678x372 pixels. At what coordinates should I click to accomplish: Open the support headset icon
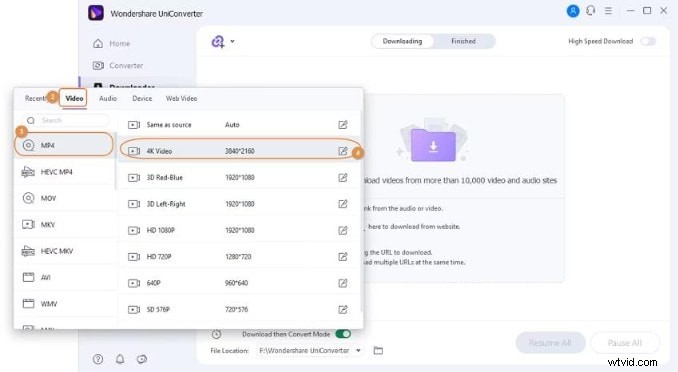(x=591, y=11)
